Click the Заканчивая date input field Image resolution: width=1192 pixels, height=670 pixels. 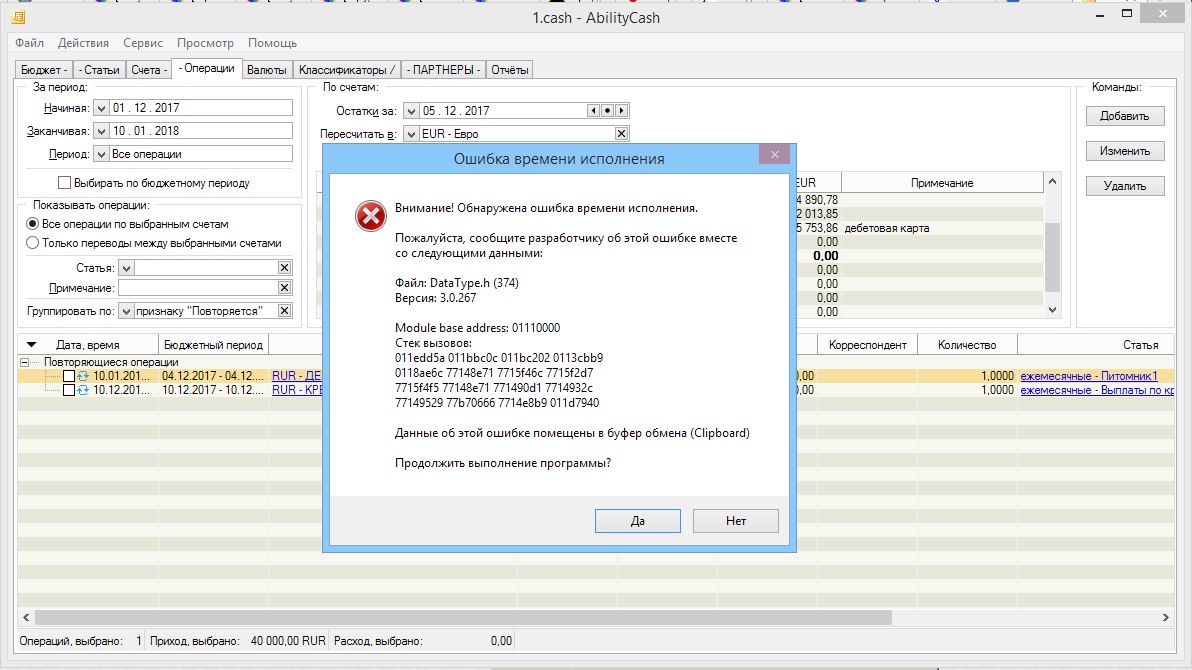click(x=200, y=131)
